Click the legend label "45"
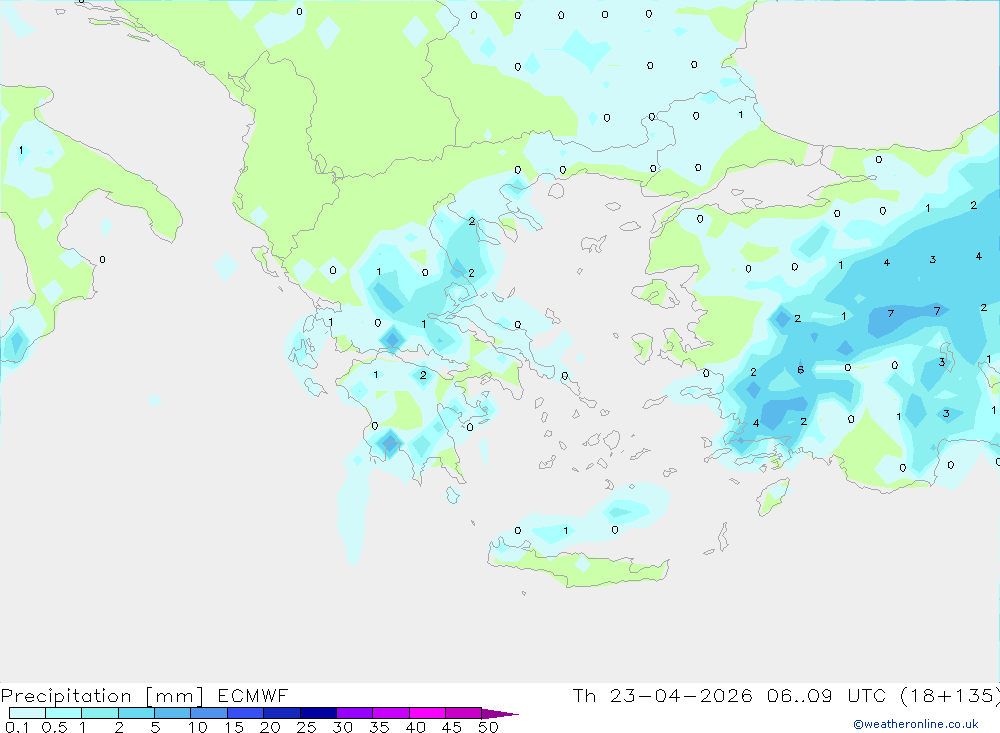 click(x=452, y=727)
